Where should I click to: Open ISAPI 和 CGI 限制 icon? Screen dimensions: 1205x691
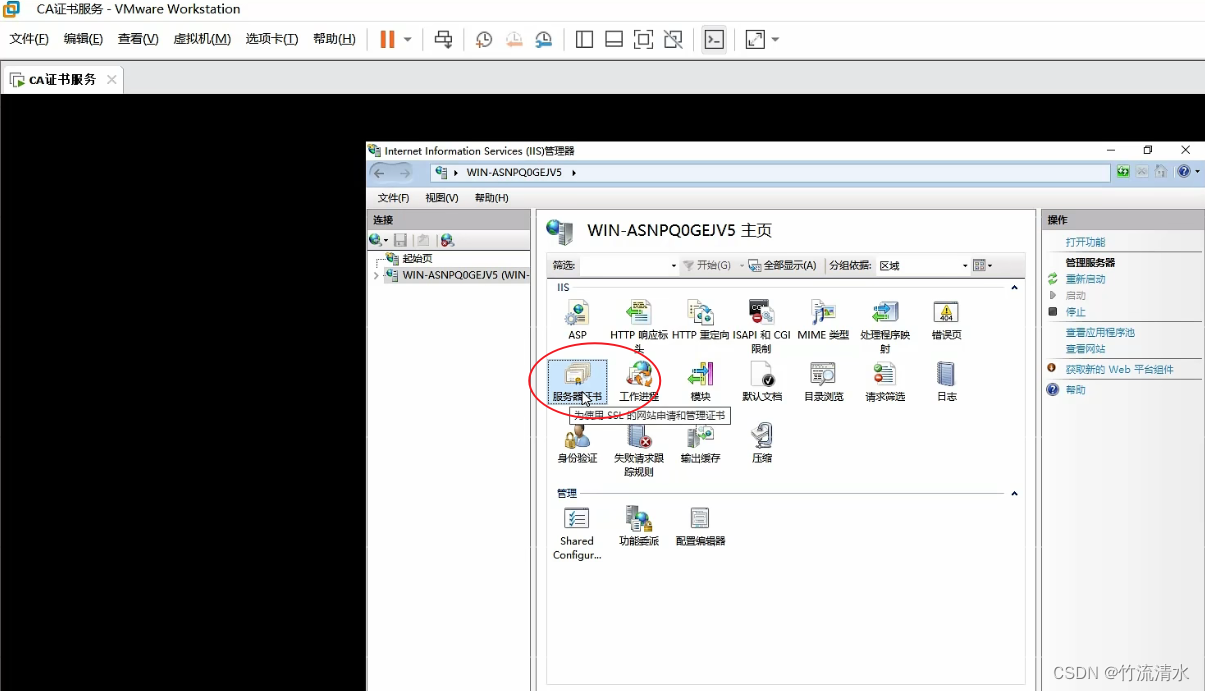[761, 313]
